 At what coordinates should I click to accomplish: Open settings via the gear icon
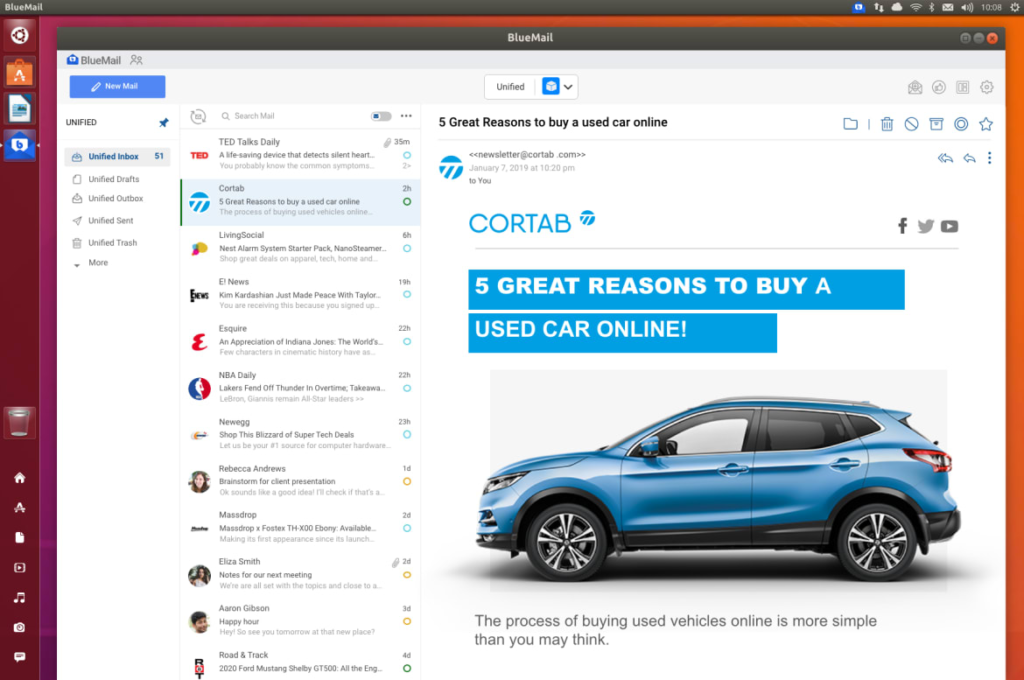987,87
